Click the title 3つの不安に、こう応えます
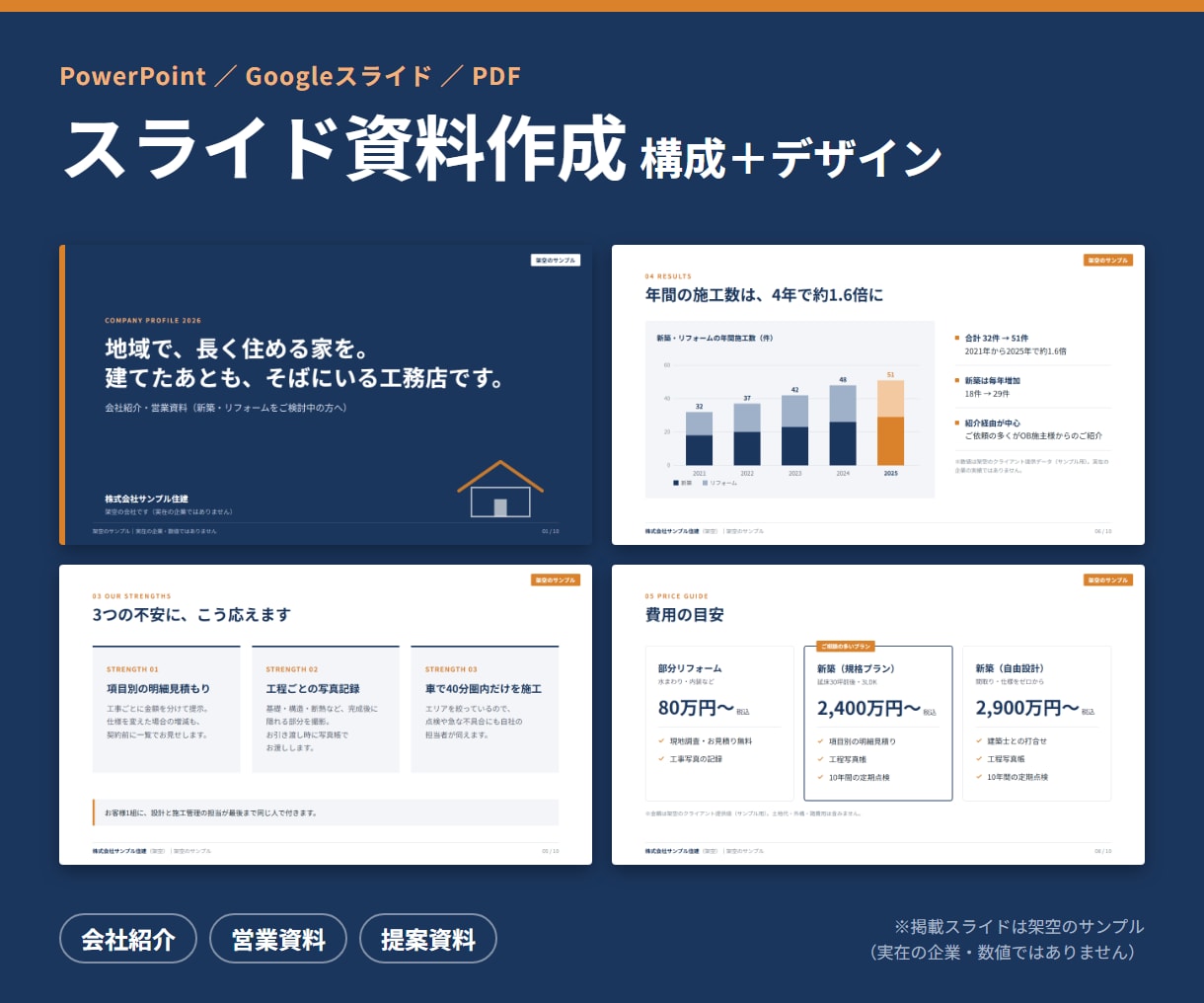The image size is (1204, 1003). pyautogui.click(x=191, y=615)
